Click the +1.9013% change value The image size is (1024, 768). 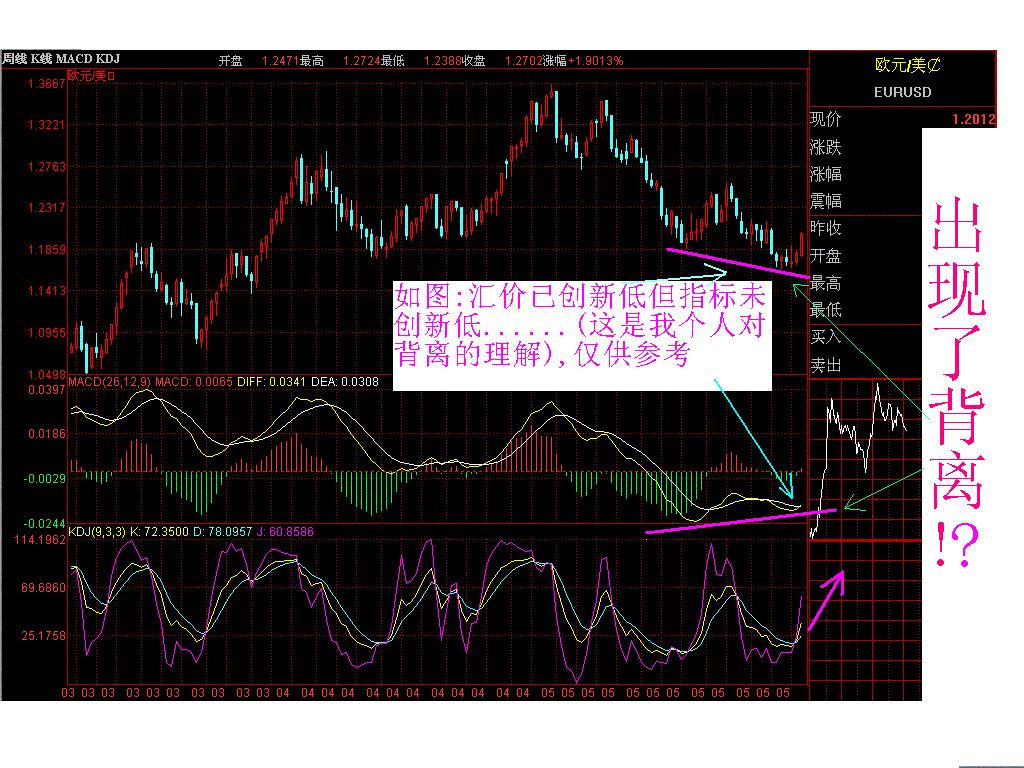pyautogui.click(x=596, y=61)
